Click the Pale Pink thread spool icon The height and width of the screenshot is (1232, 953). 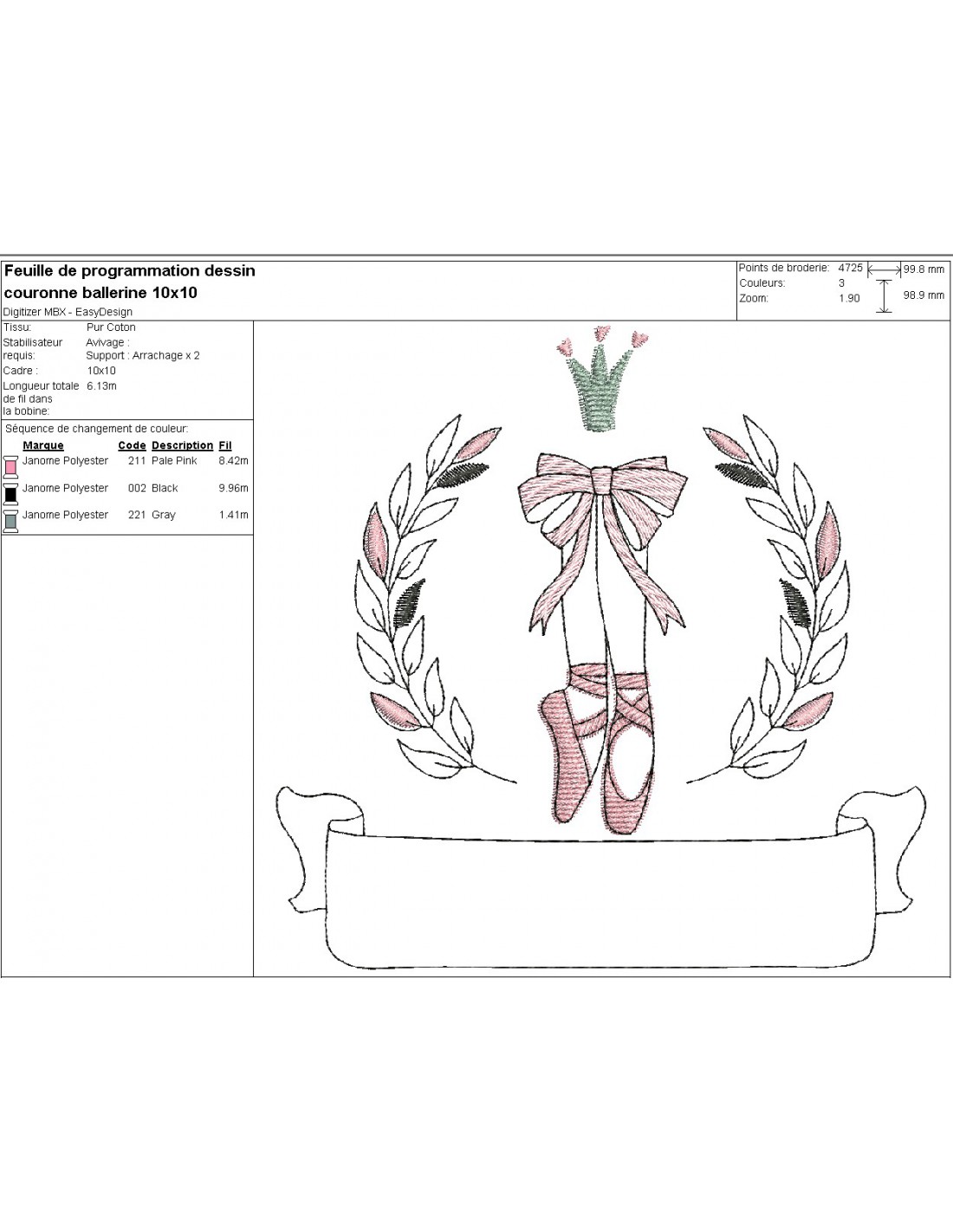point(11,466)
